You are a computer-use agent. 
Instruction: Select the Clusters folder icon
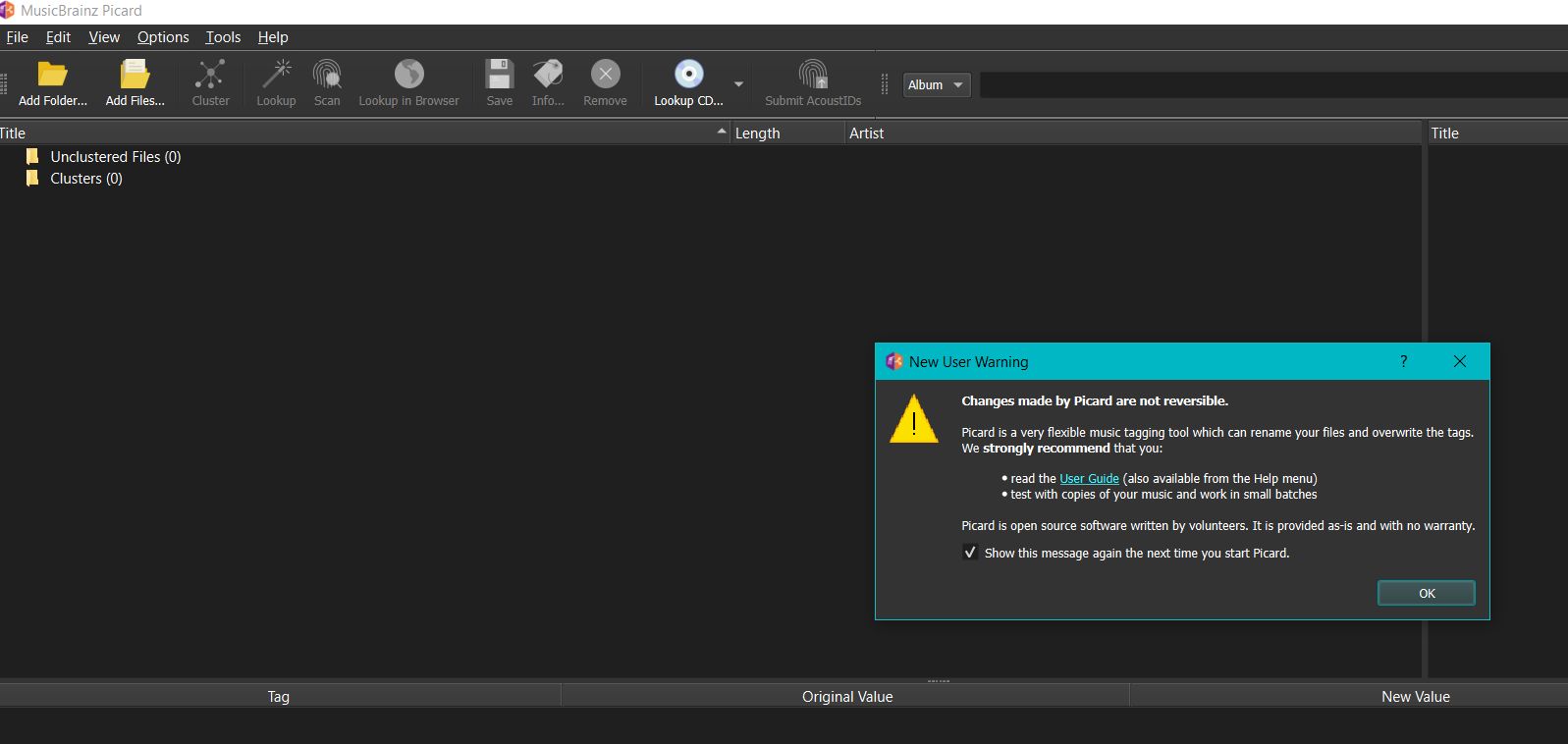(x=32, y=178)
